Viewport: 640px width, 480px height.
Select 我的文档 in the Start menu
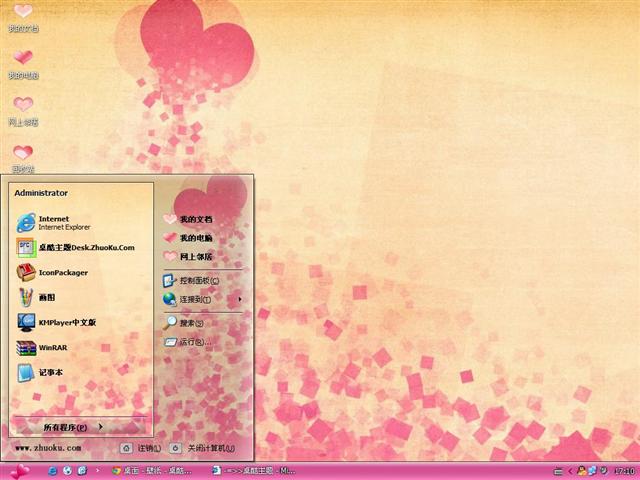195,219
